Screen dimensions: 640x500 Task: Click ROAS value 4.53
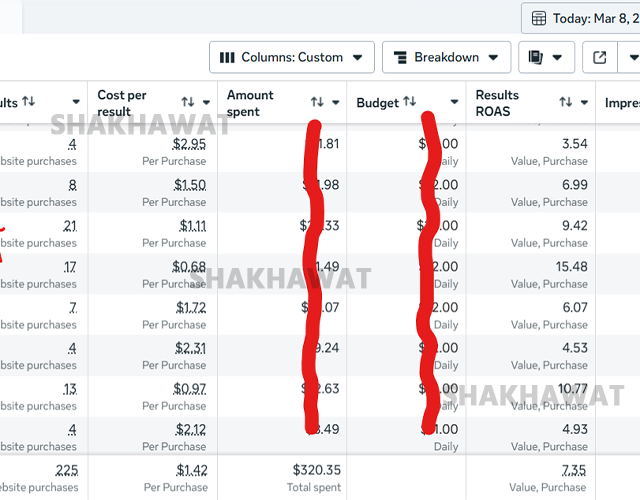(x=575, y=348)
